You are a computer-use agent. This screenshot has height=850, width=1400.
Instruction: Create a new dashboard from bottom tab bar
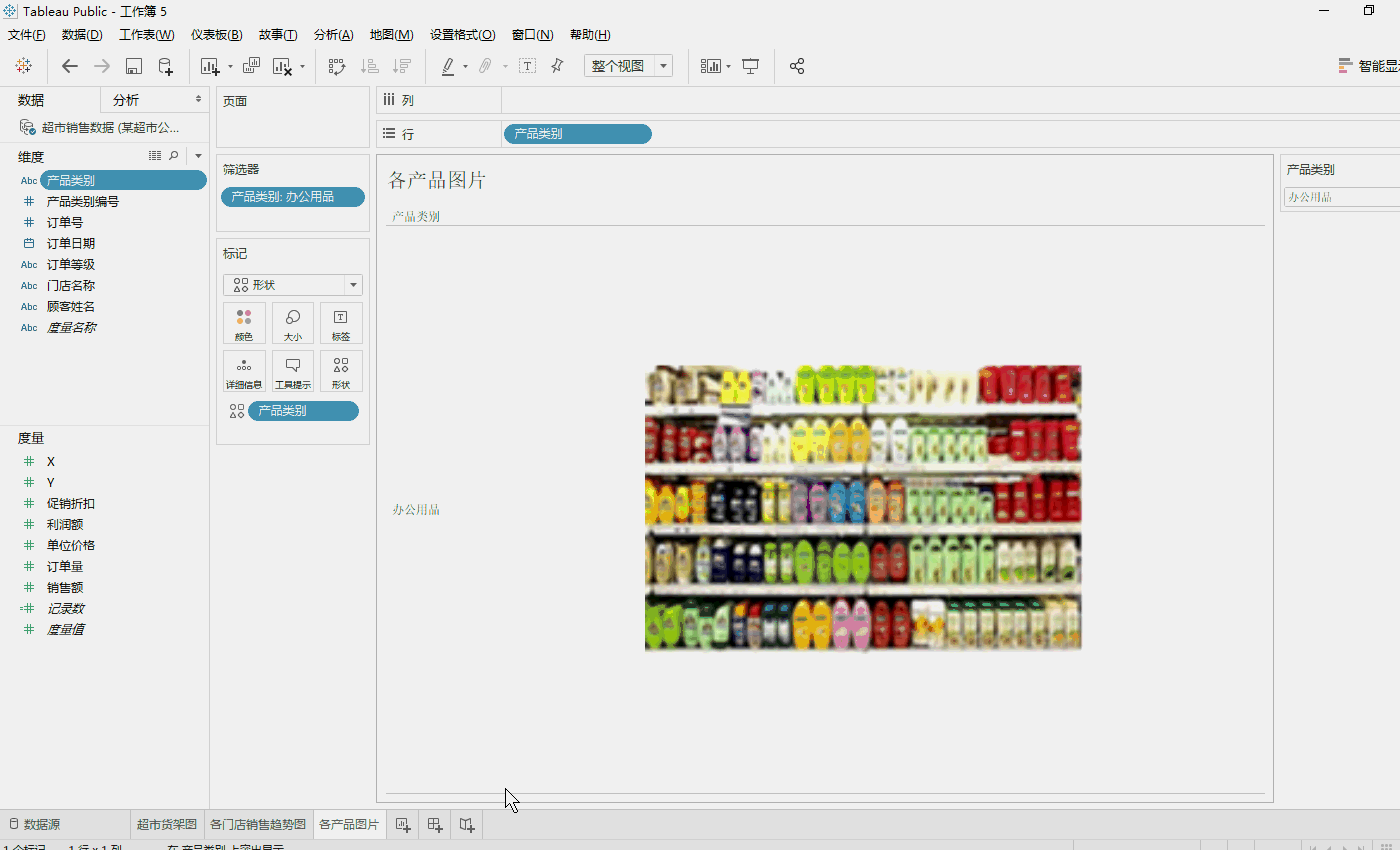point(435,825)
